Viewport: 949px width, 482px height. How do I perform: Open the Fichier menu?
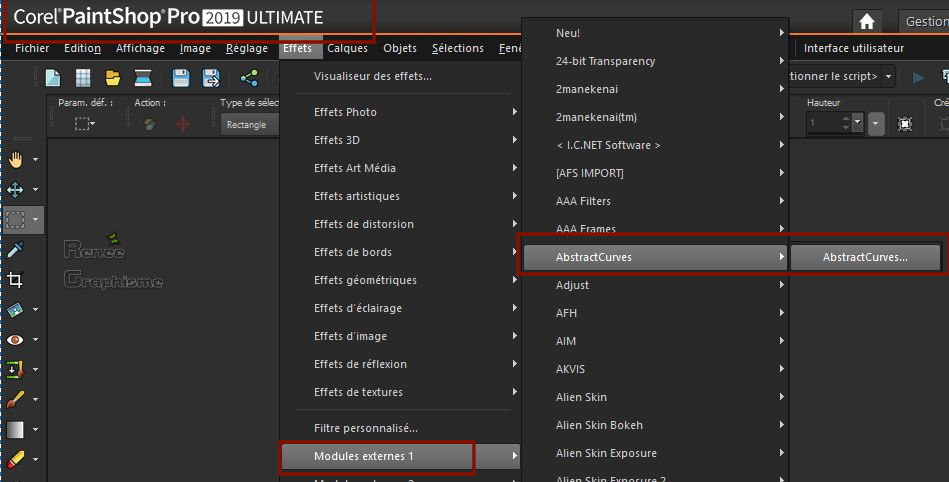pyautogui.click(x=32, y=48)
